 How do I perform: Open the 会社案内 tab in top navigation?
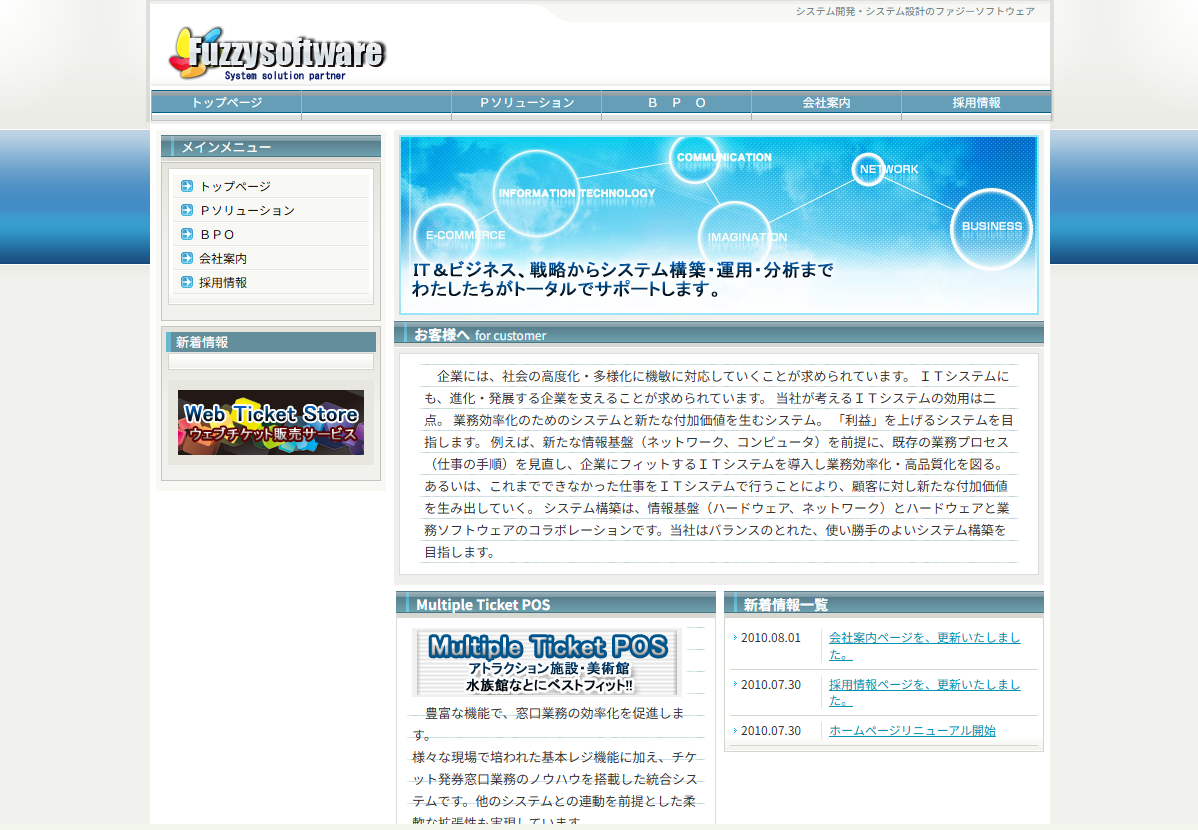(x=825, y=103)
